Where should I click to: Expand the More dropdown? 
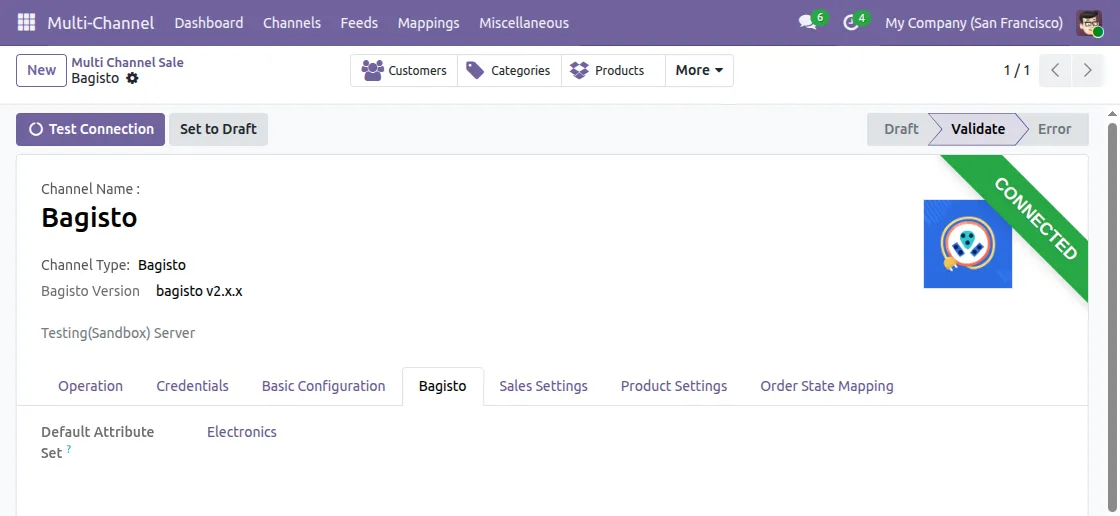(x=699, y=71)
